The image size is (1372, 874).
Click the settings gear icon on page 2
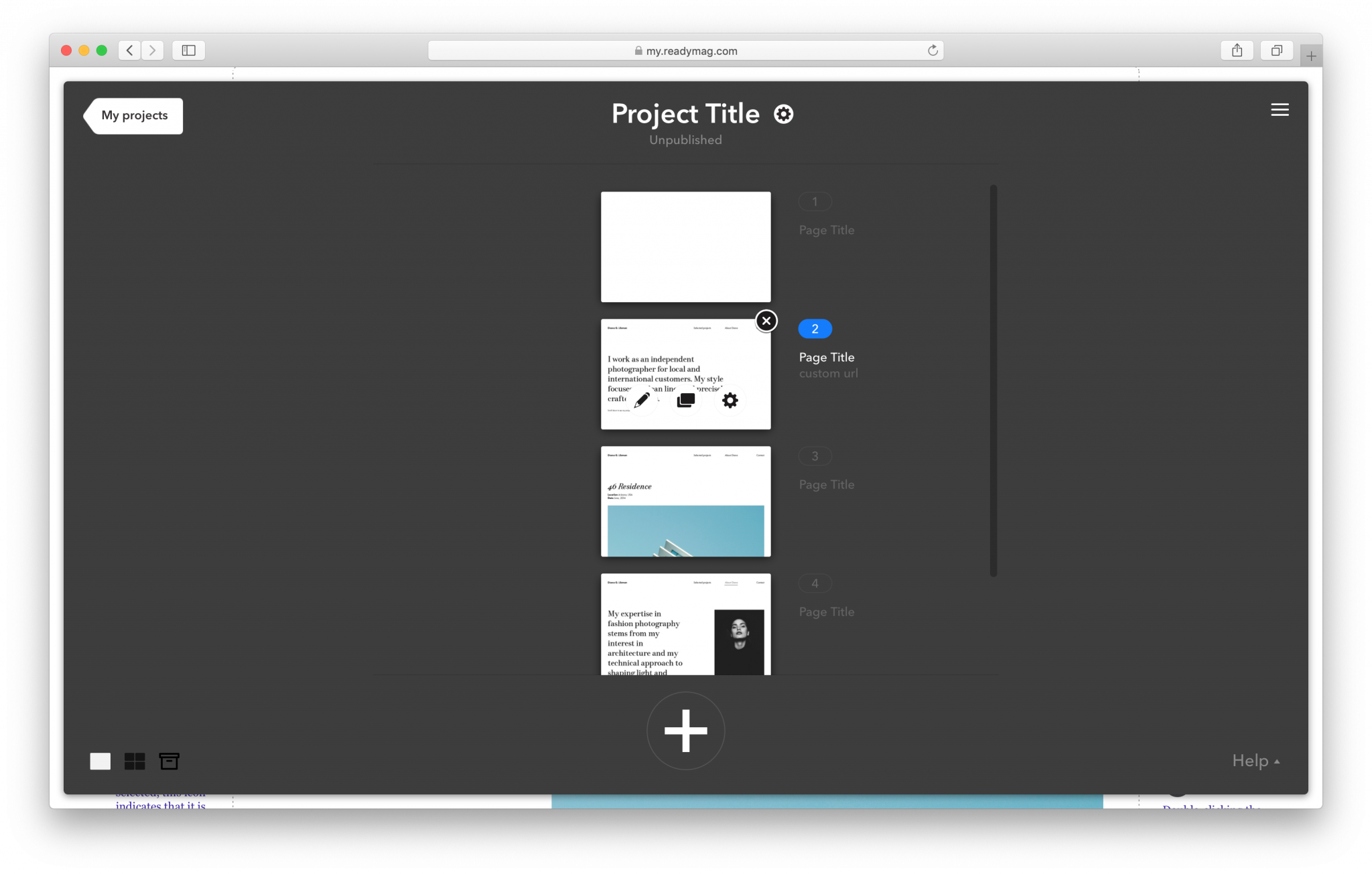tap(730, 400)
